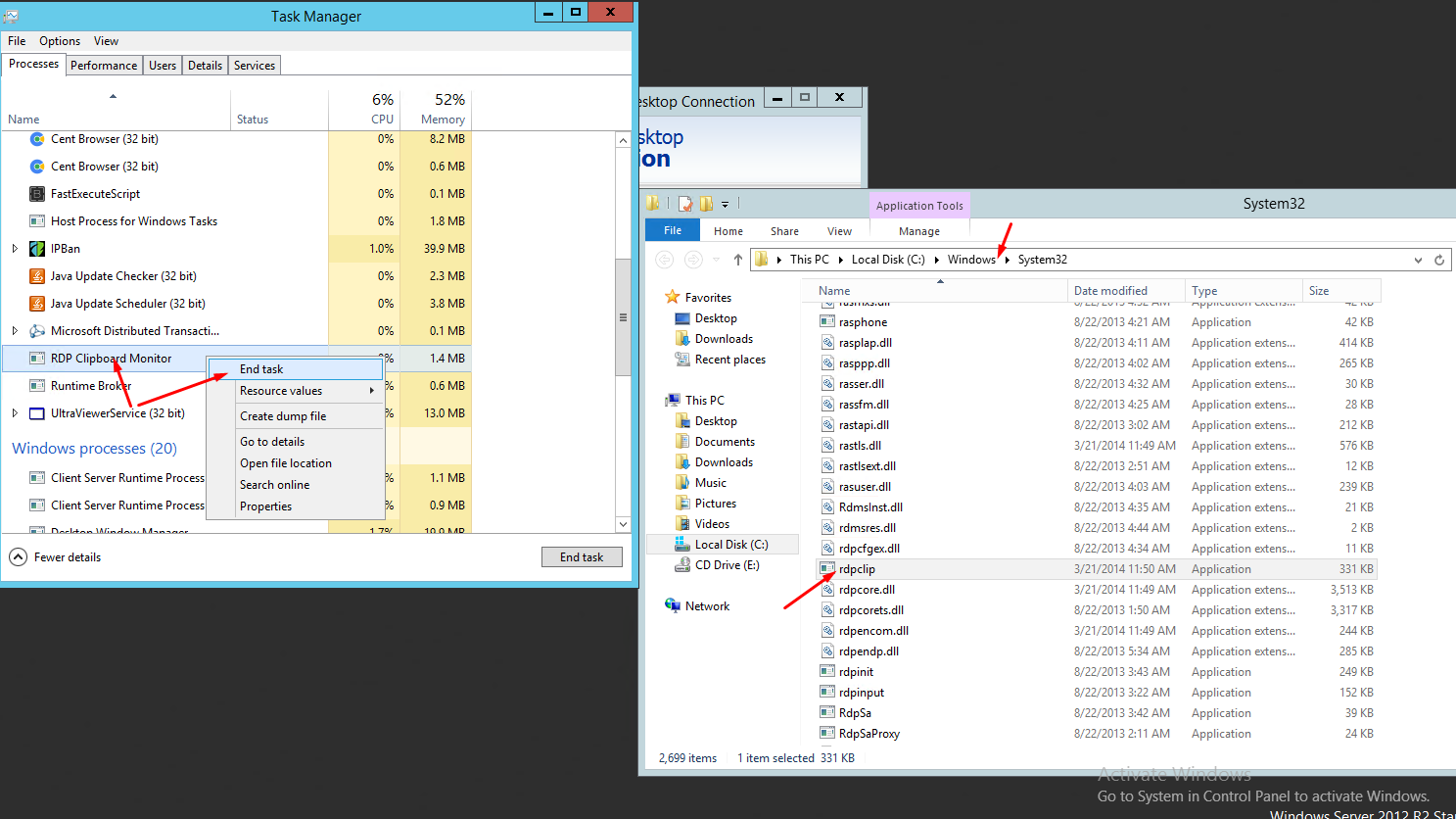Screen dimensions: 1456x819
Task: Click the UltraViewerService process icon
Action: pyautogui.click(x=37, y=413)
